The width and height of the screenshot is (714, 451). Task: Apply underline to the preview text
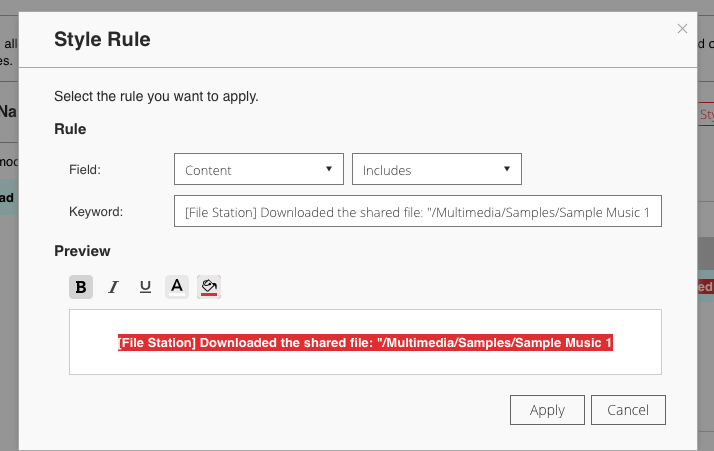click(x=145, y=287)
